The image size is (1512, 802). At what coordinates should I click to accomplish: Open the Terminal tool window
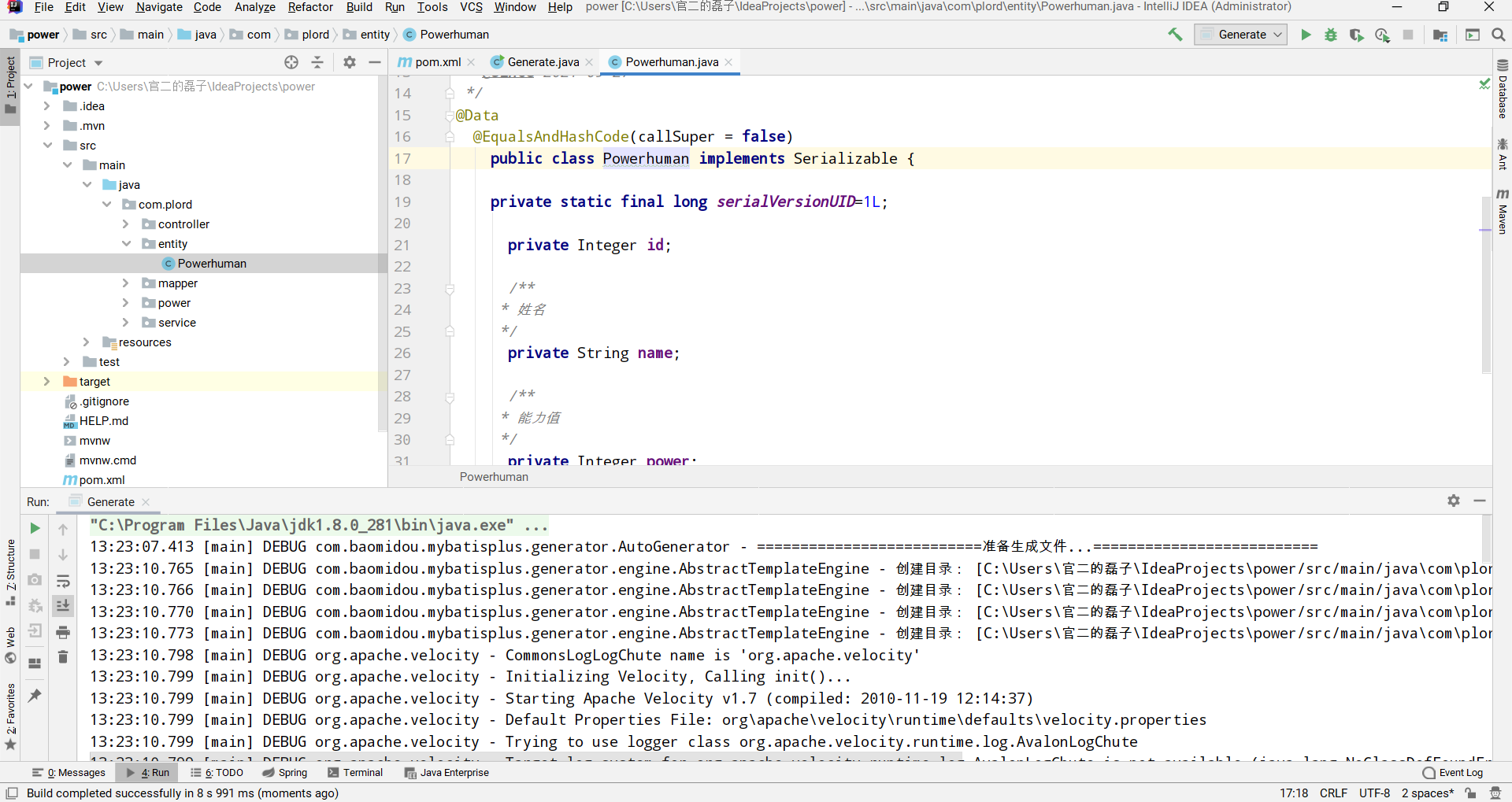pos(355,772)
